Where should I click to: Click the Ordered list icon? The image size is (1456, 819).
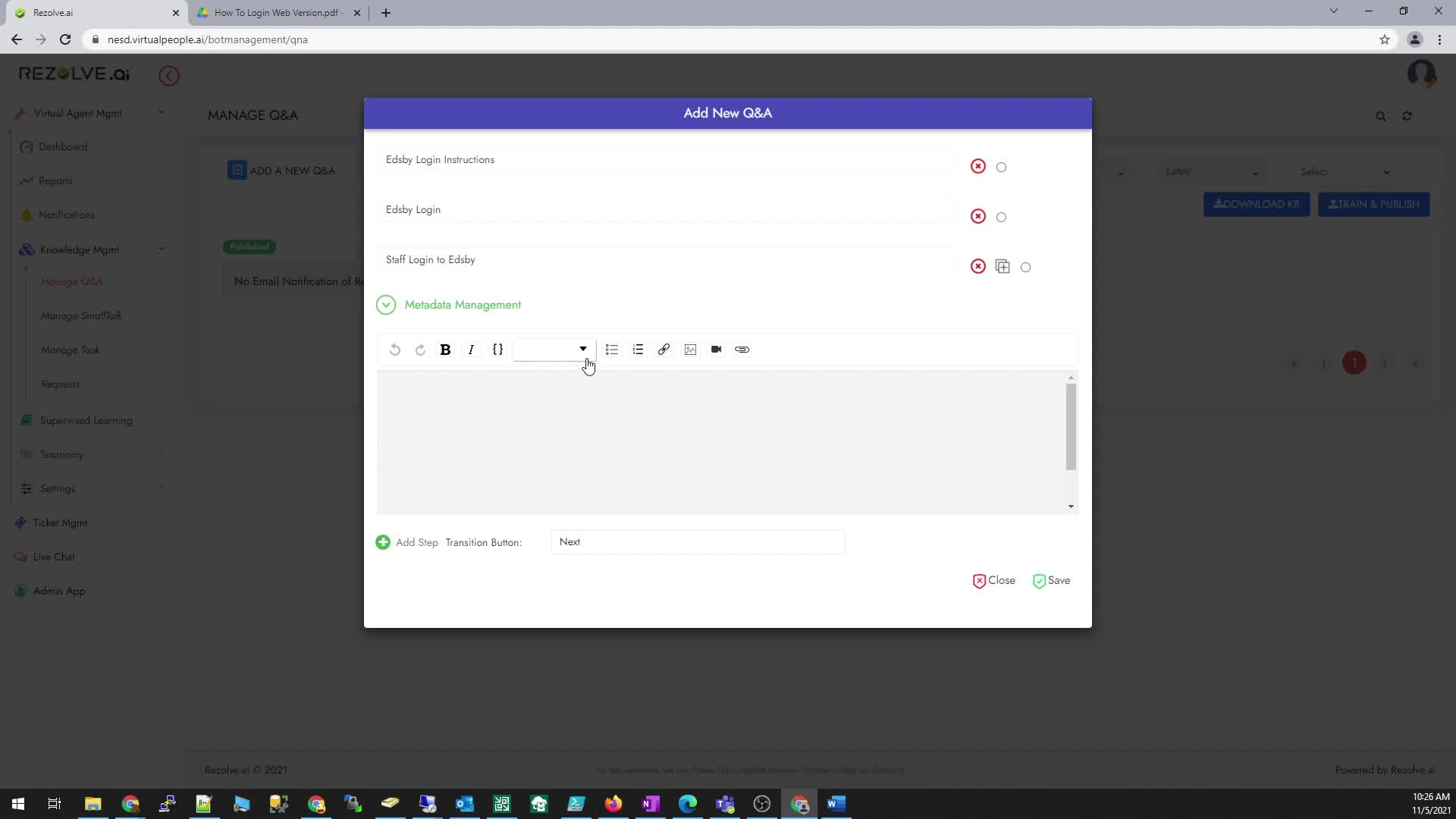[x=638, y=349]
